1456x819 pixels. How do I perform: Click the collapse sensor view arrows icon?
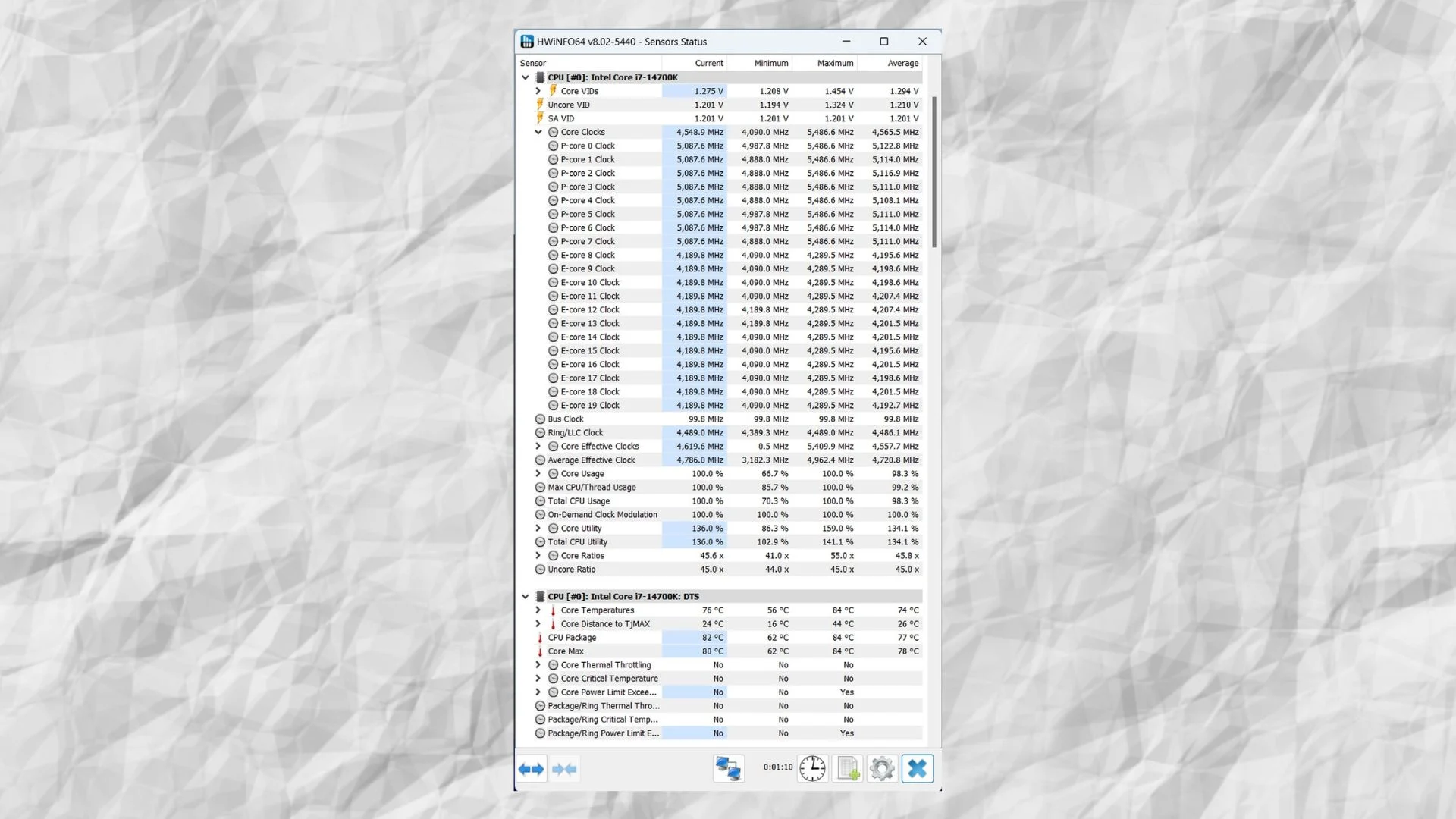564,769
